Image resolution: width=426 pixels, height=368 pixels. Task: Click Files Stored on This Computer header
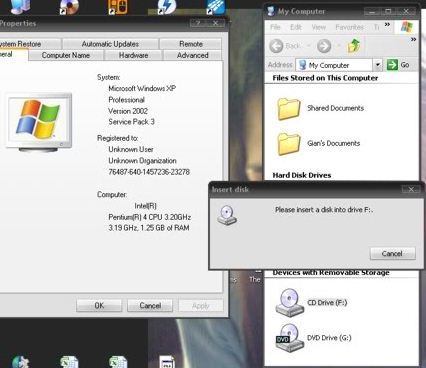coord(325,78)
